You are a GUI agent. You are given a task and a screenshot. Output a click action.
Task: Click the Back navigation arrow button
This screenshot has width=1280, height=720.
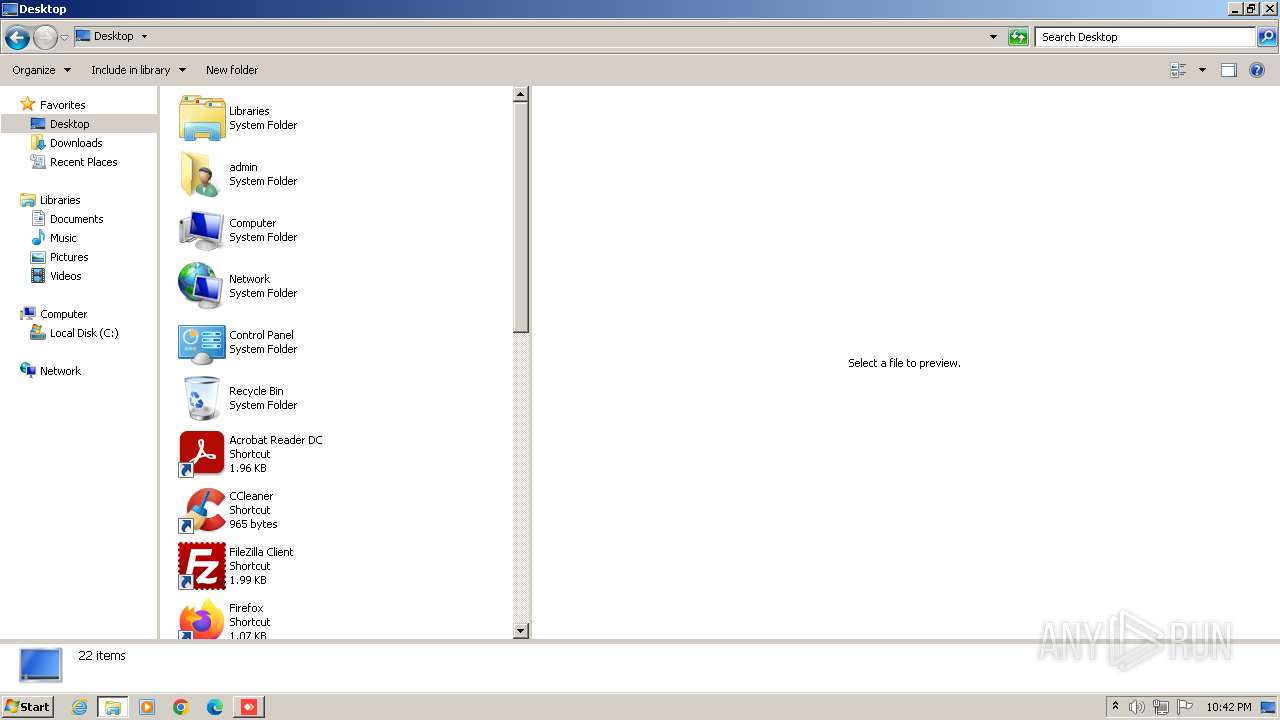[17, 38]
